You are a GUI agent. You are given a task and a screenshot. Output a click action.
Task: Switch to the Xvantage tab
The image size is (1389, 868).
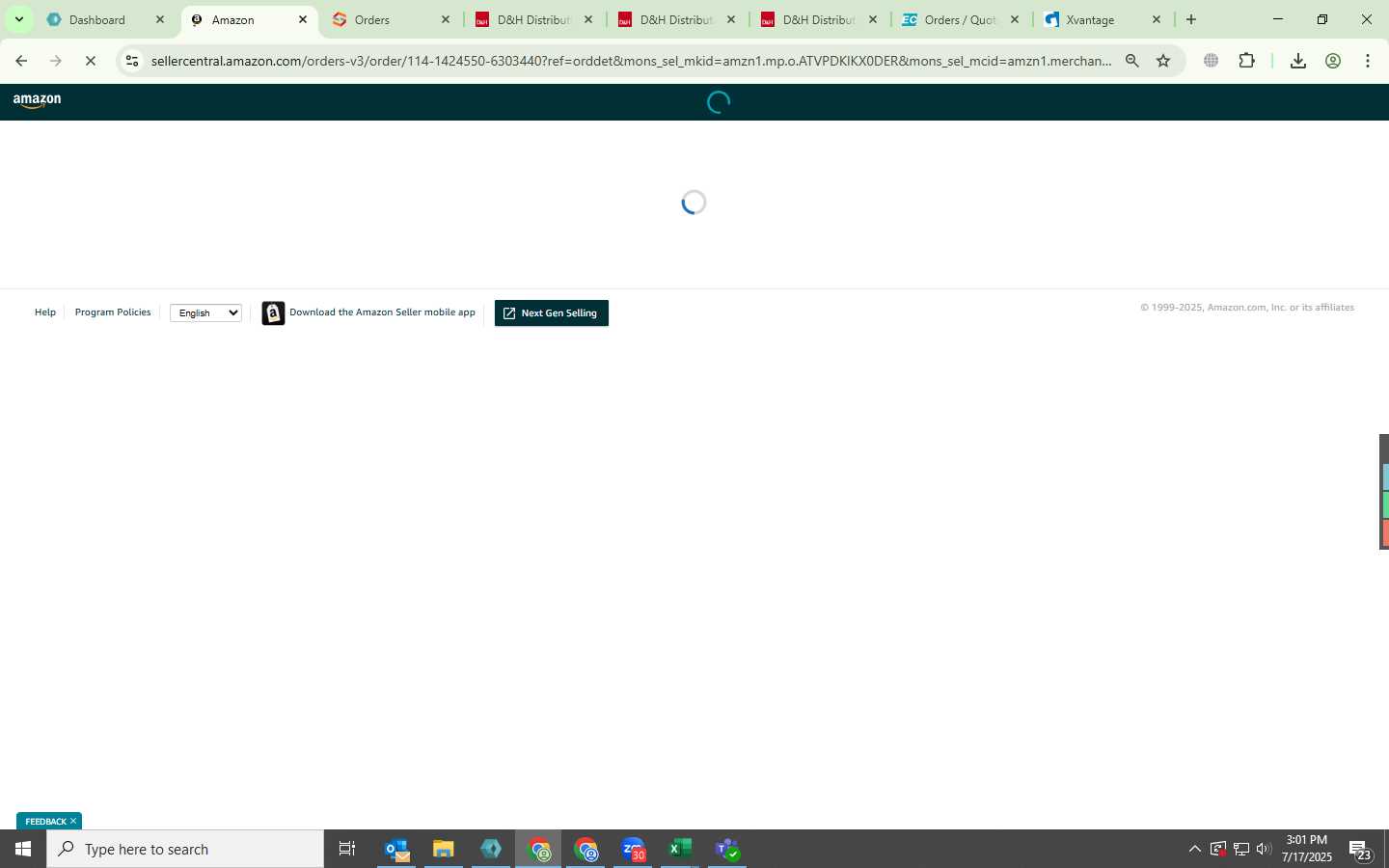coord(1090,19)
